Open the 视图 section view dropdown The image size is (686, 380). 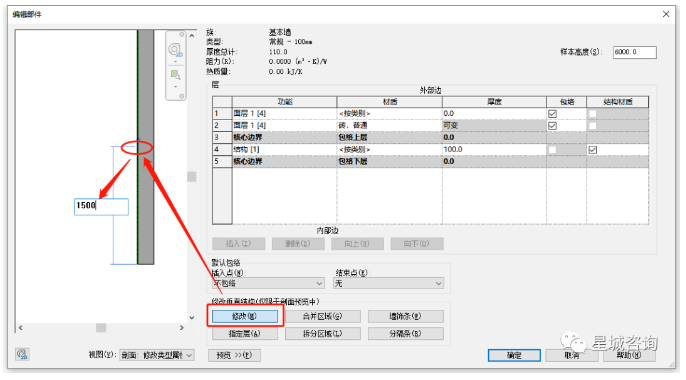[x=157, y=355]
